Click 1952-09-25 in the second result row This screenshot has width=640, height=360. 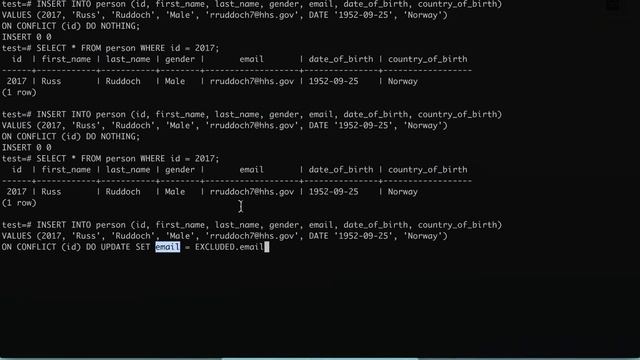[x=333, y=192]
